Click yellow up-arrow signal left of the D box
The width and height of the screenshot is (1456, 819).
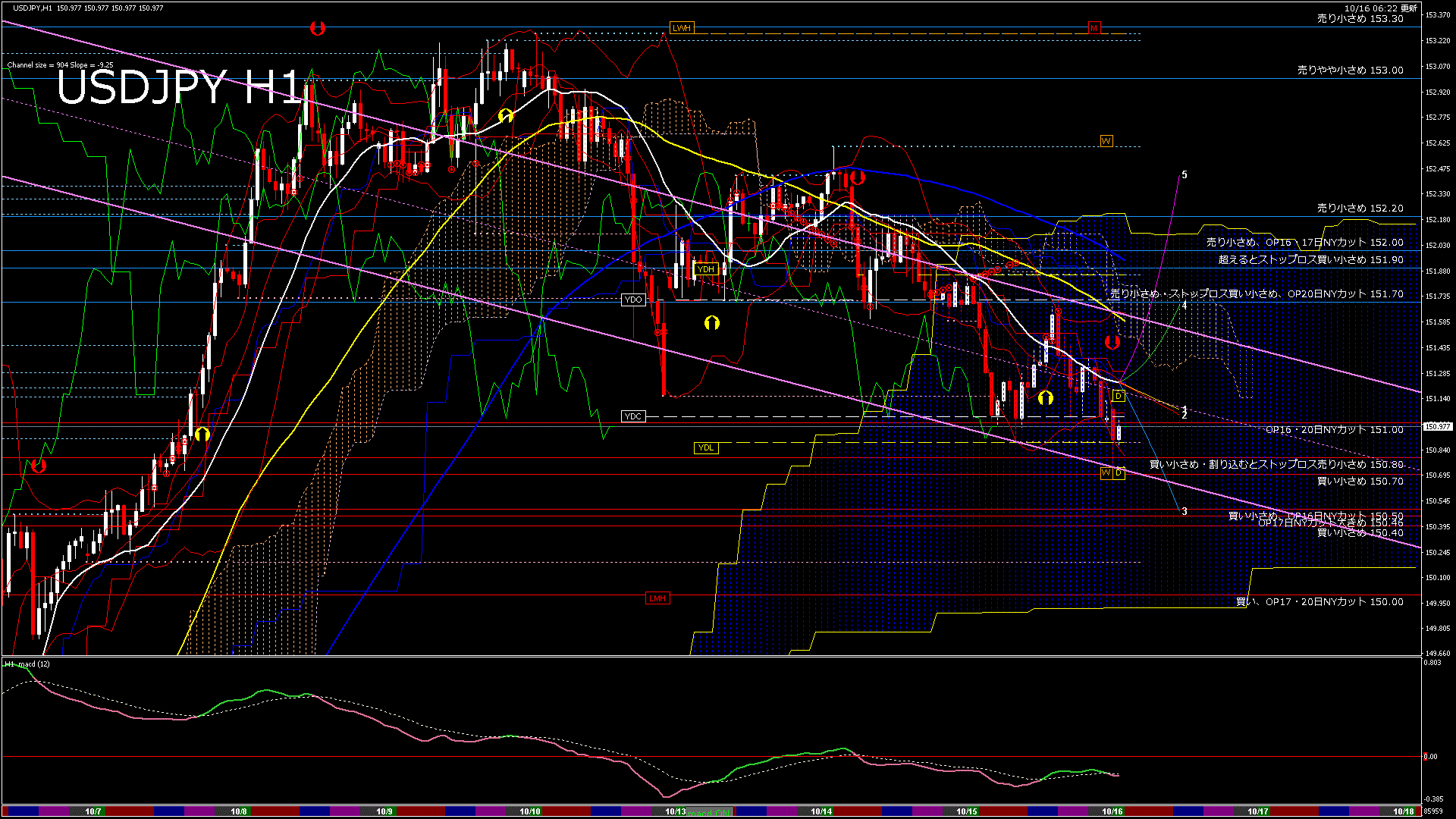point(1046,397)
